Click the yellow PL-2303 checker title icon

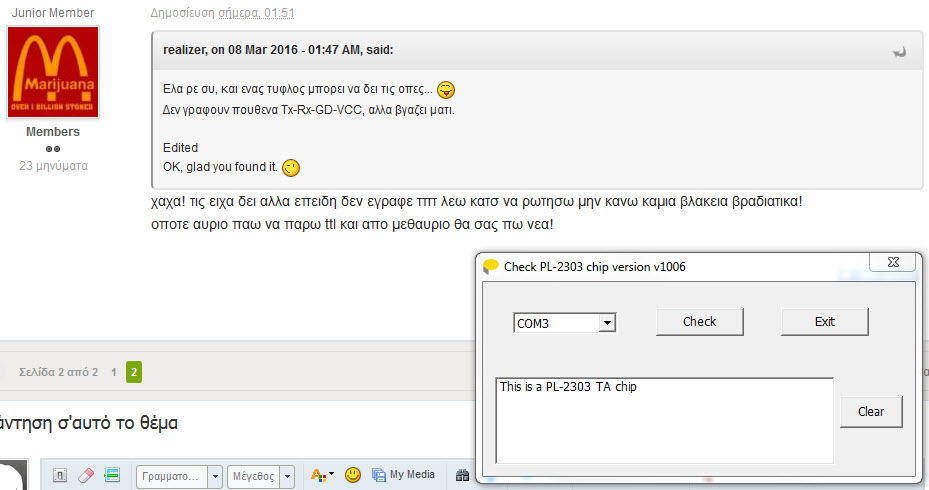(491, 267)
